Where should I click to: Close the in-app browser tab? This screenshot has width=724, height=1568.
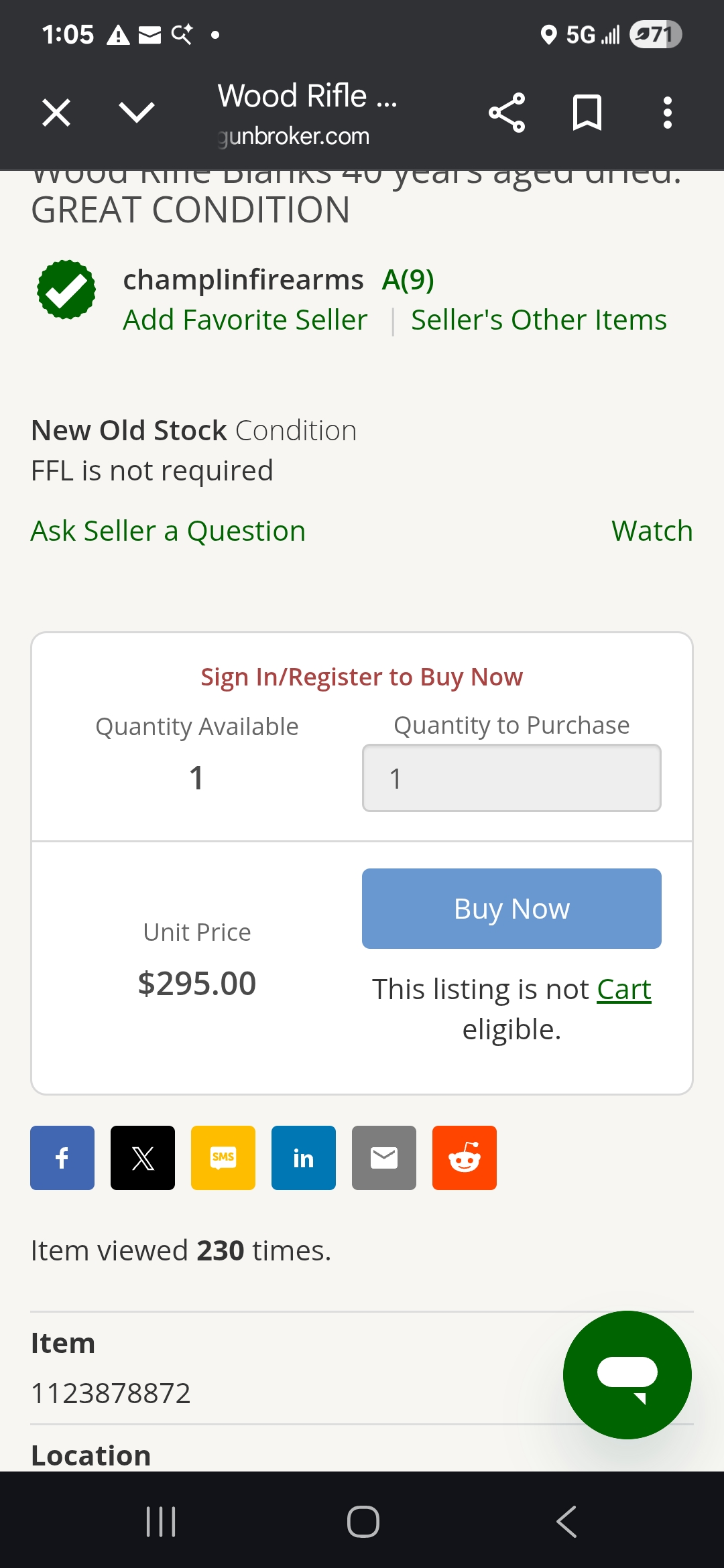tap(56, 113)
